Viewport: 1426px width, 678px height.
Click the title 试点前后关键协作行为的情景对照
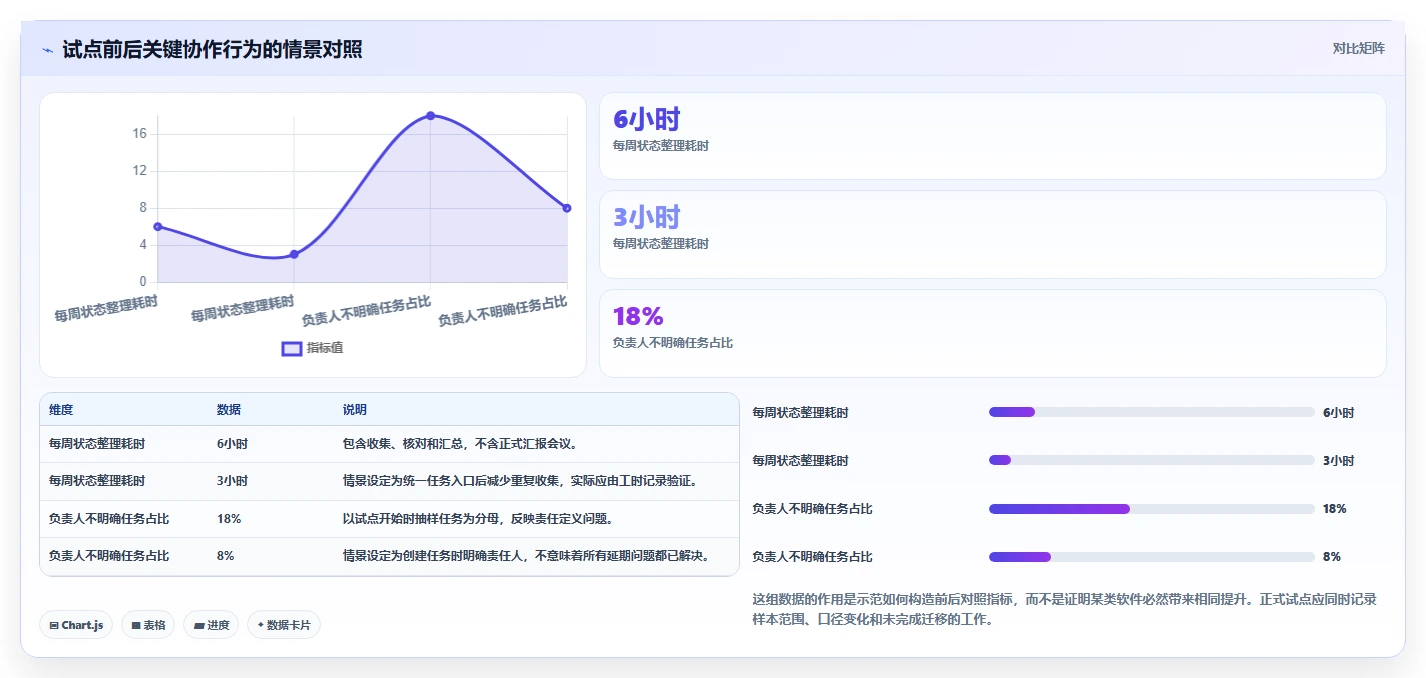click(212, 49)
